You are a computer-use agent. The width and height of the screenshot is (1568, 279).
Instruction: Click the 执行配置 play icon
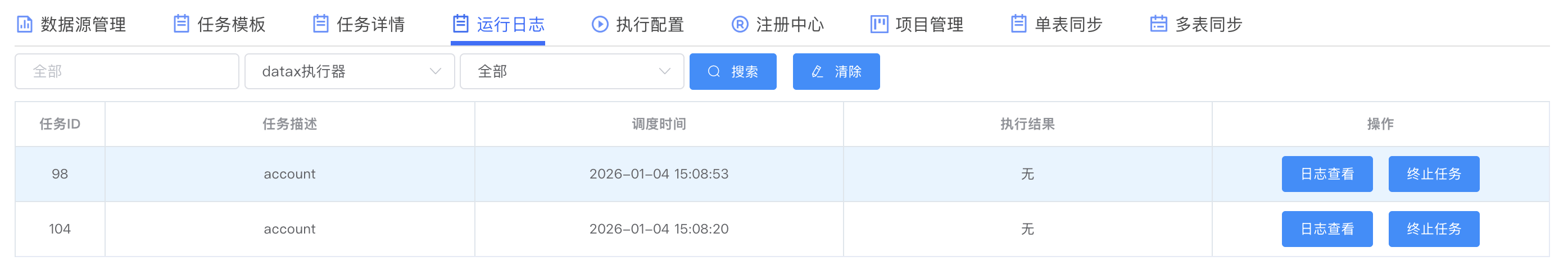coord(600,24)
